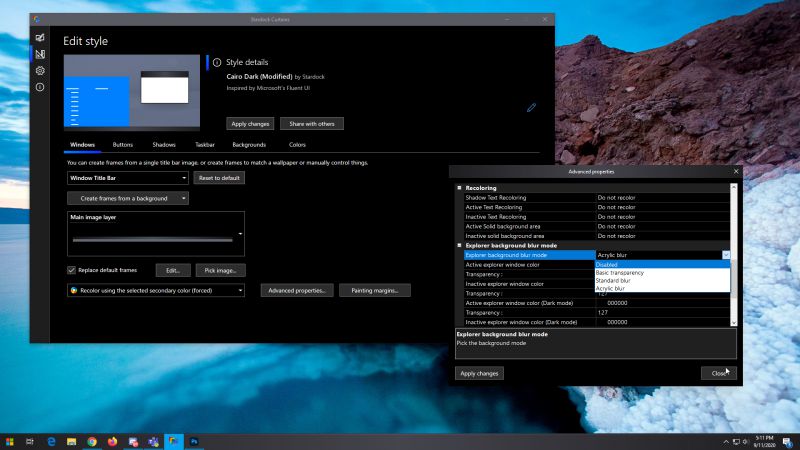Select the styles icon at top of sidebar
This screenshot has height=450, width=800.
tap(40, 37)
